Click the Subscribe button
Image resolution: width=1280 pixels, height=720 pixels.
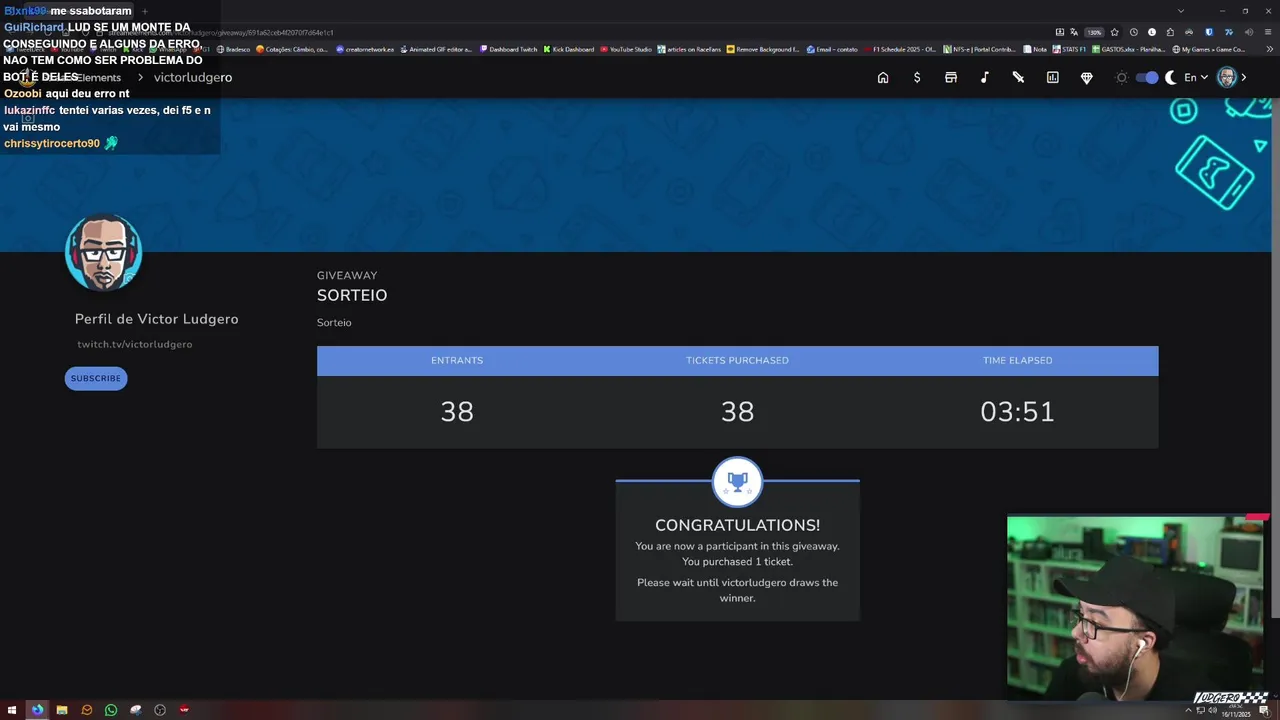[x=96, y=378]
